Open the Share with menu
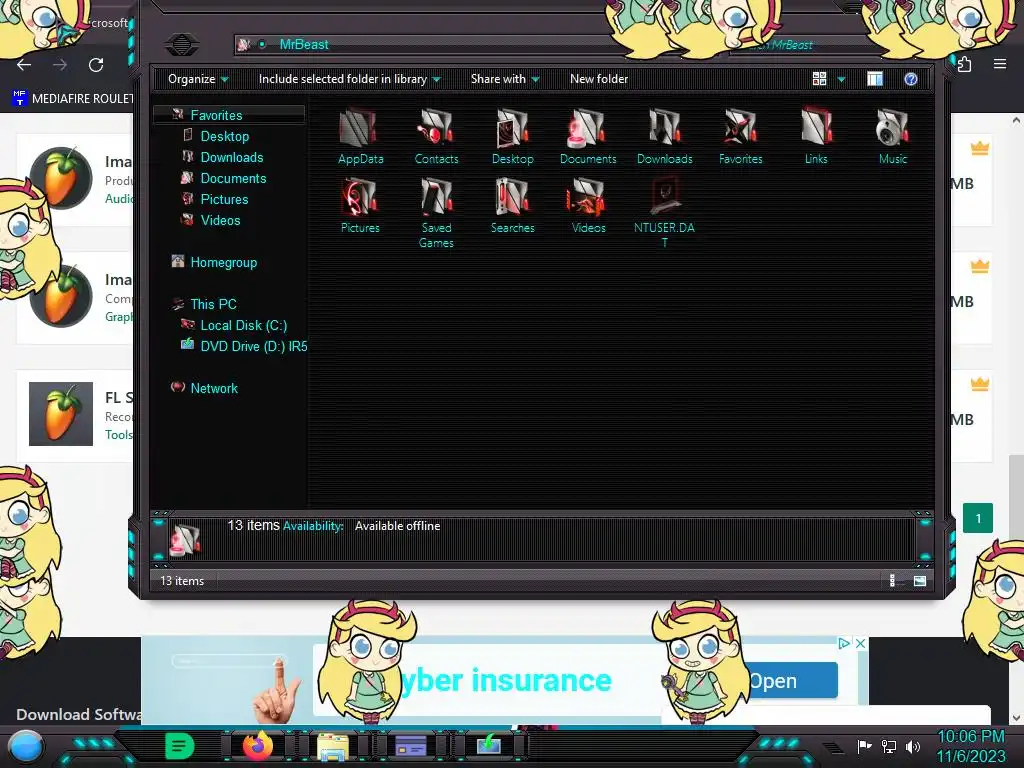 (x=505, y=79)
